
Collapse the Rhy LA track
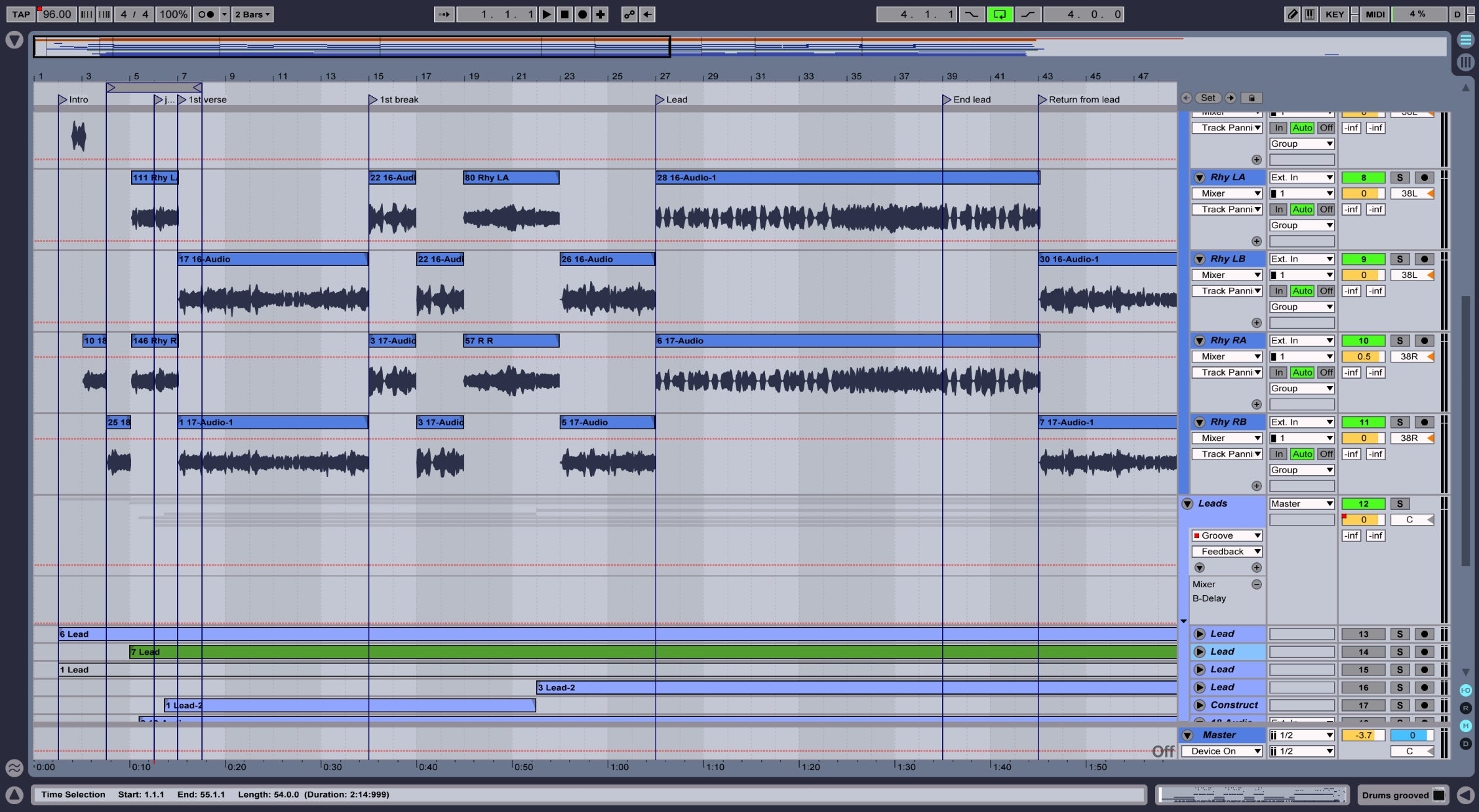coord(1199,178)
